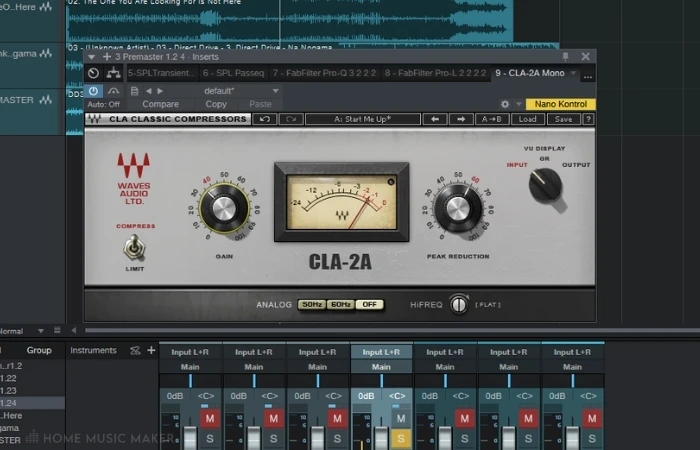Open Main output selector on the highlighted channel
700x450 pixels.
coord(381,367)
